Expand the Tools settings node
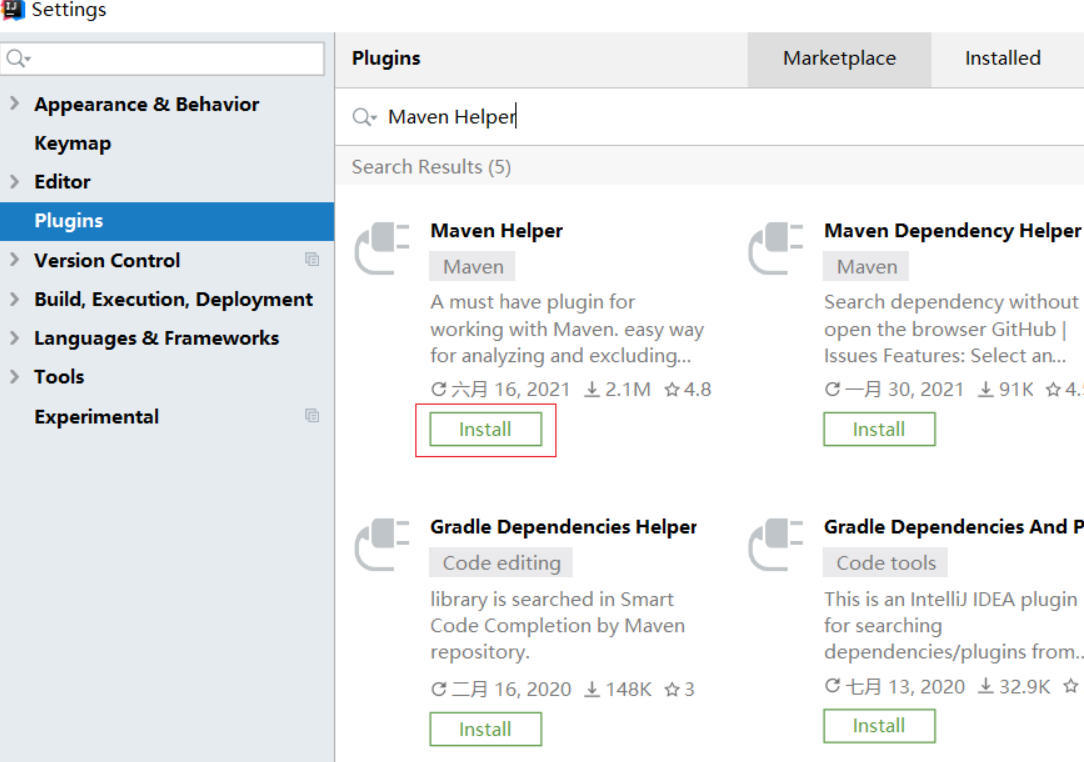The height and width of the screenshot is (762, 1084). click(15, 376)
